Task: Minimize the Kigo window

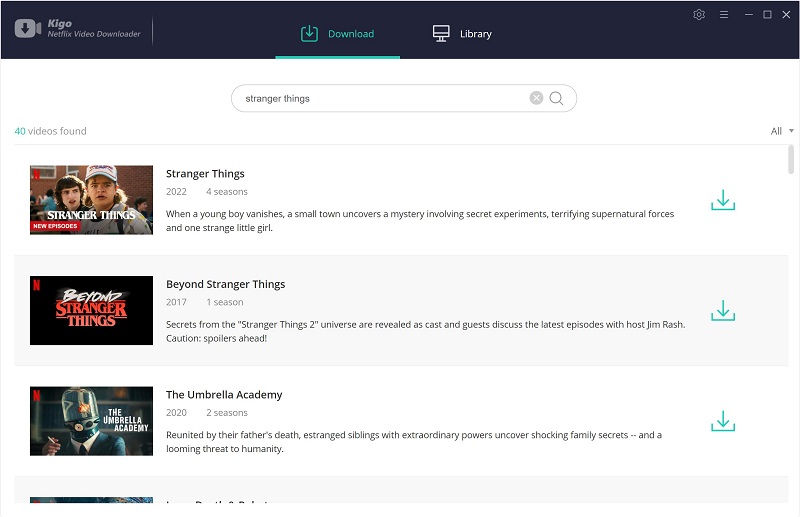Action: (748, 15)
